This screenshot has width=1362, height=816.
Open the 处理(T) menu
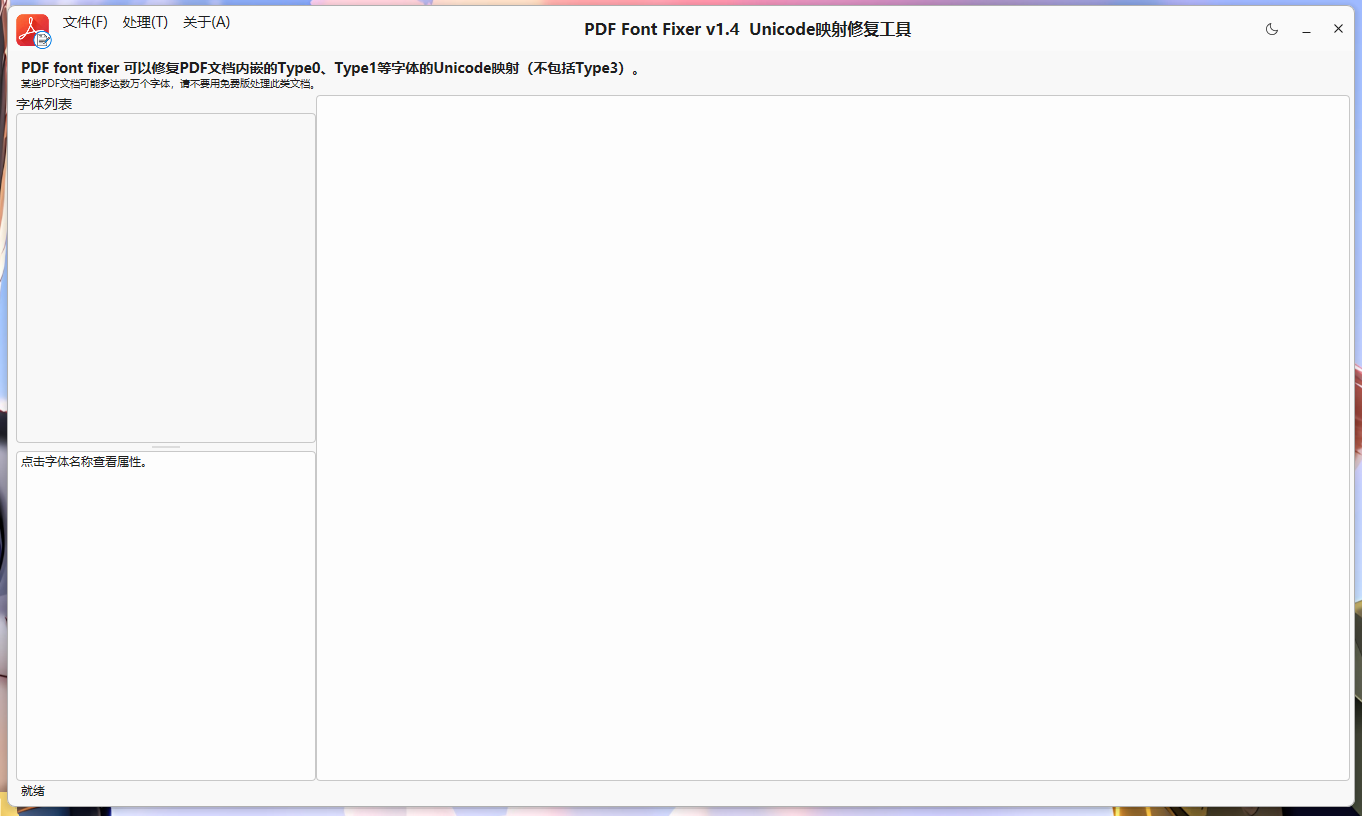(146, 21)
